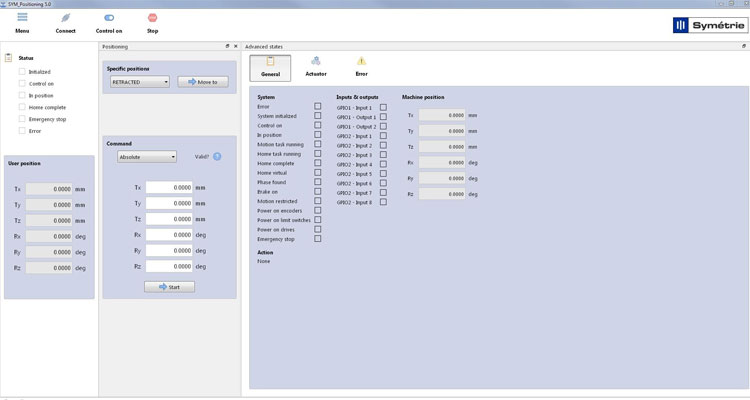Check the Initialized status checkbox
The width and height of the screenshot is (750, 400).
point(22,72)
